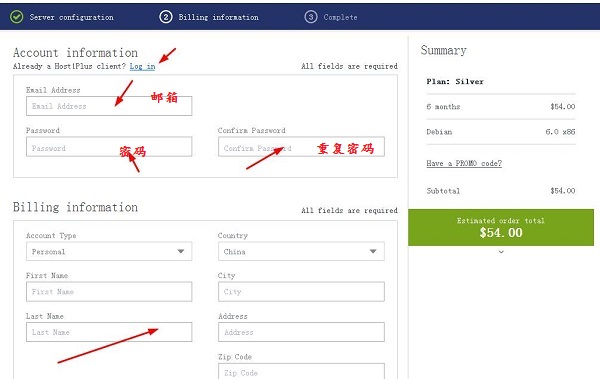The width and height of the screenshot is (600, 379).
Task: Click the Summary heading
Action: pyautogui.click(x=443, y=51)
